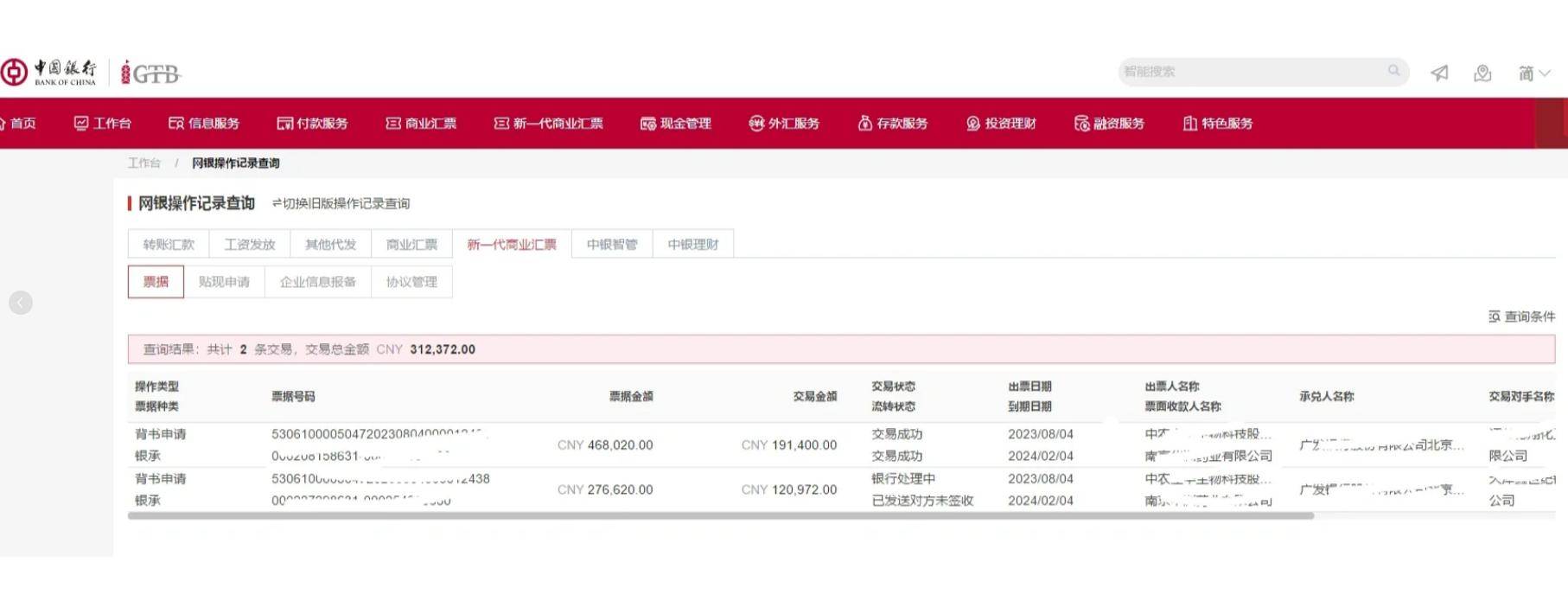Click the Bank of China logo
The height and width of the screenshot is (601, 1568).
tap(49, 73)
